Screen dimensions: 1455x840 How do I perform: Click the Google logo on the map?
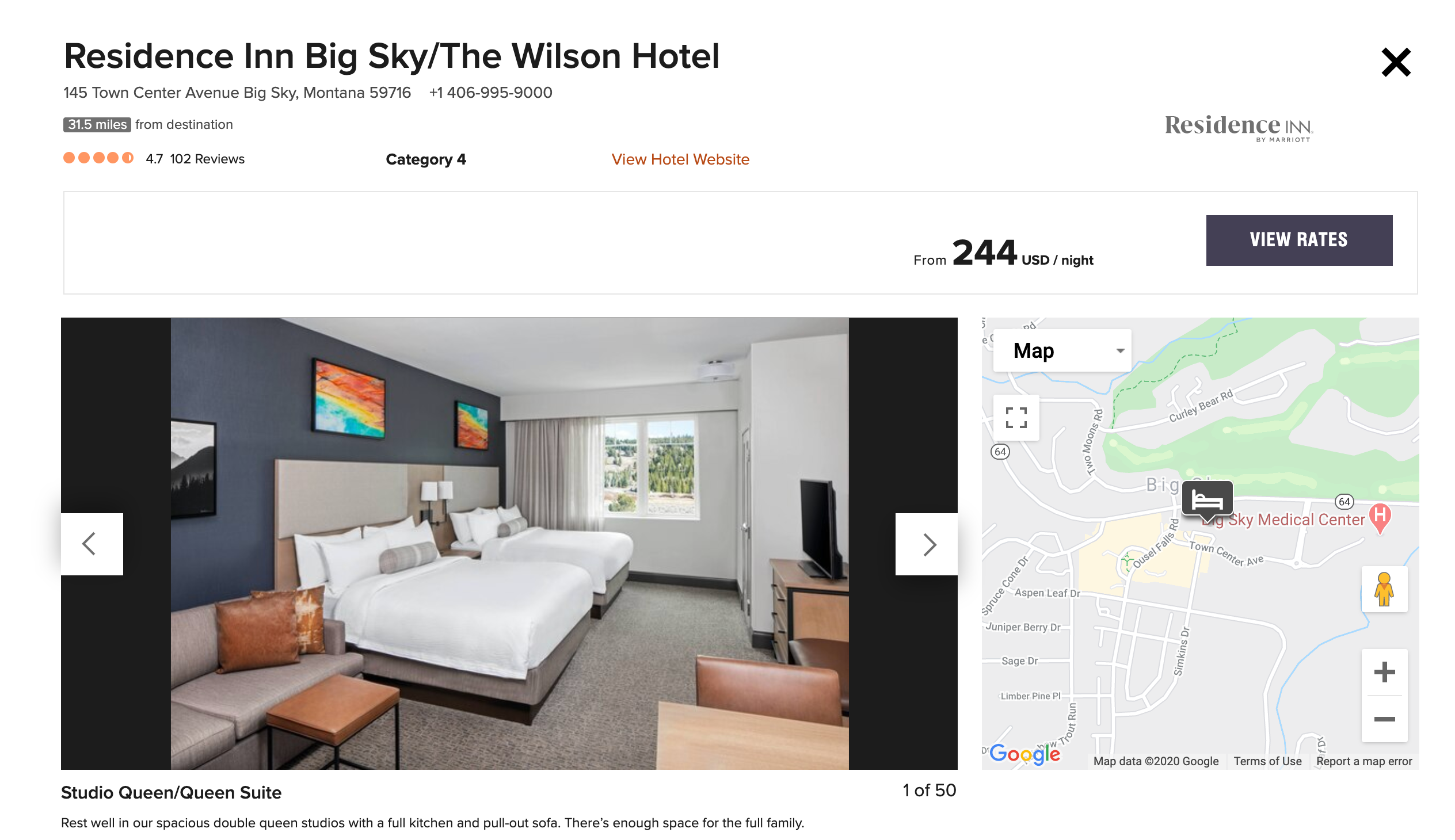pyautogui.click(x=1024, y=754)
